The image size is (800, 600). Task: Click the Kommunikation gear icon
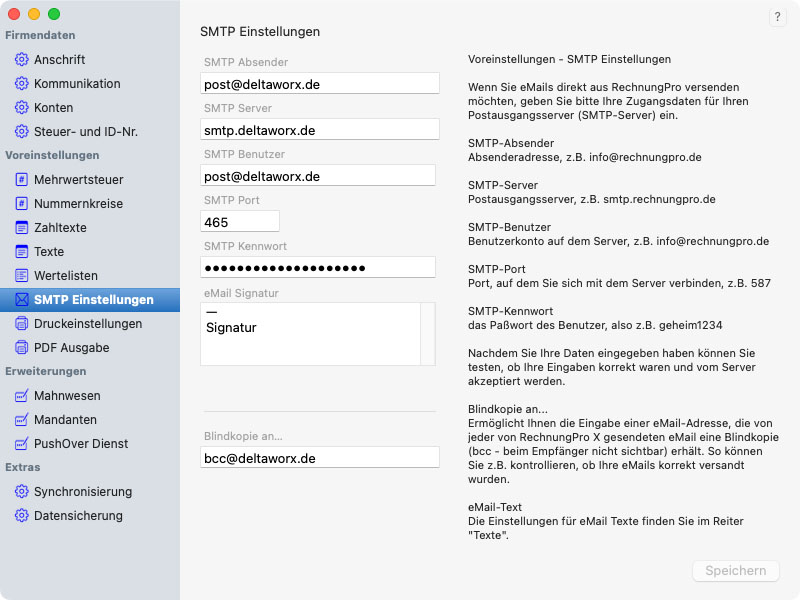(x=22, y=84)
